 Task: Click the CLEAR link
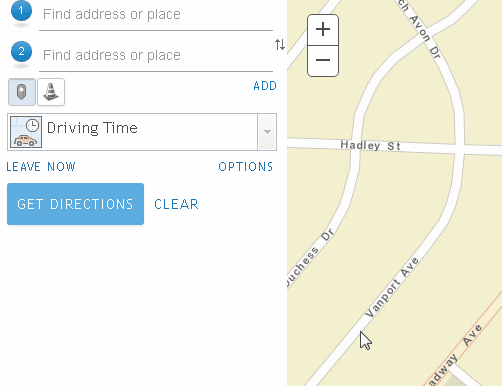pos(176,204)
